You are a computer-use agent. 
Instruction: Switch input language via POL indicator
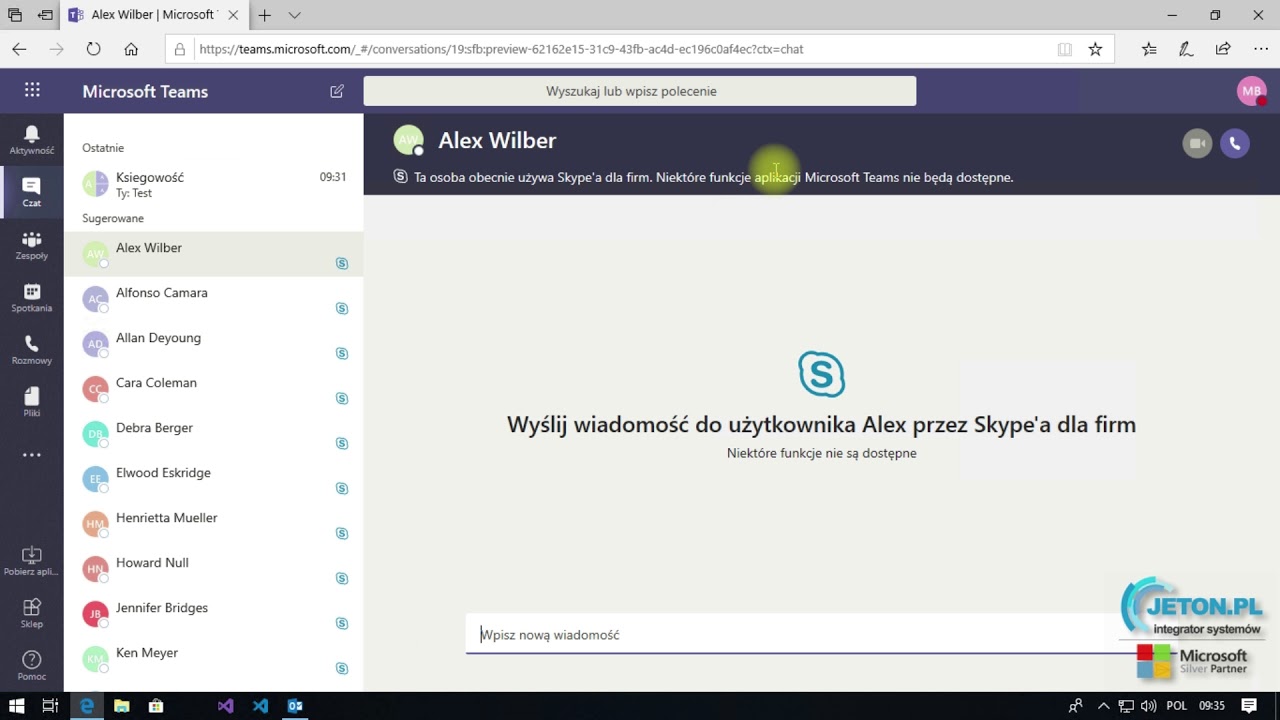pos(1178,706)
